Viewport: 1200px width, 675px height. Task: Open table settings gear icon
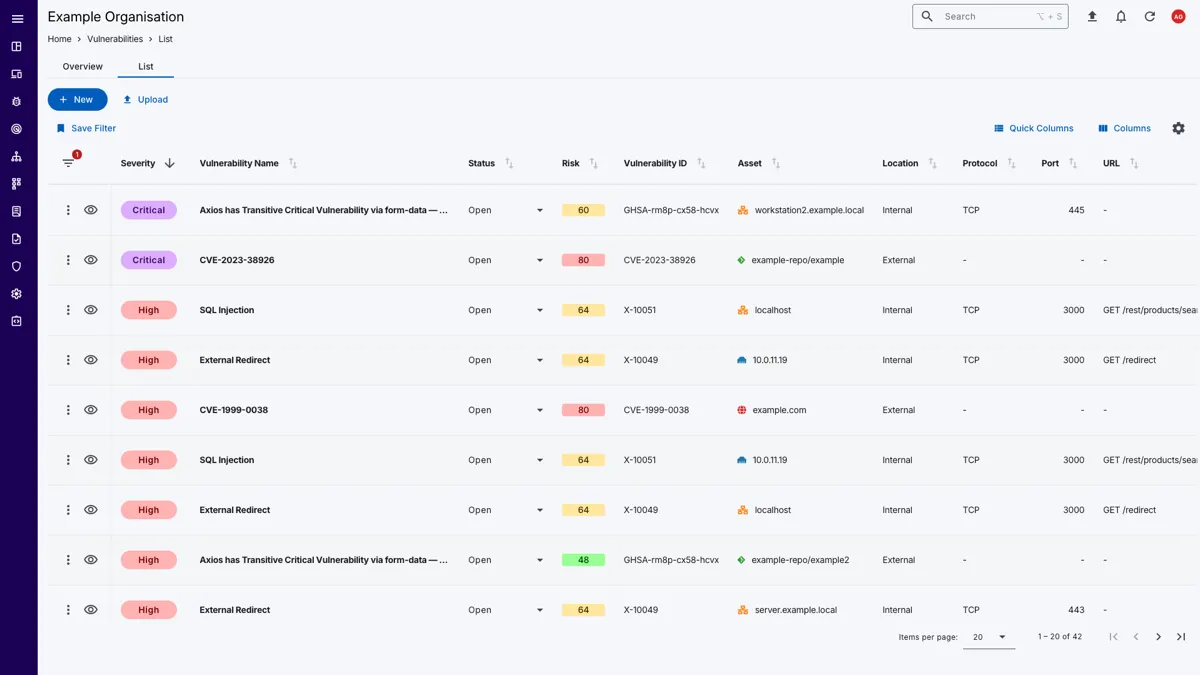point(1178,128)
